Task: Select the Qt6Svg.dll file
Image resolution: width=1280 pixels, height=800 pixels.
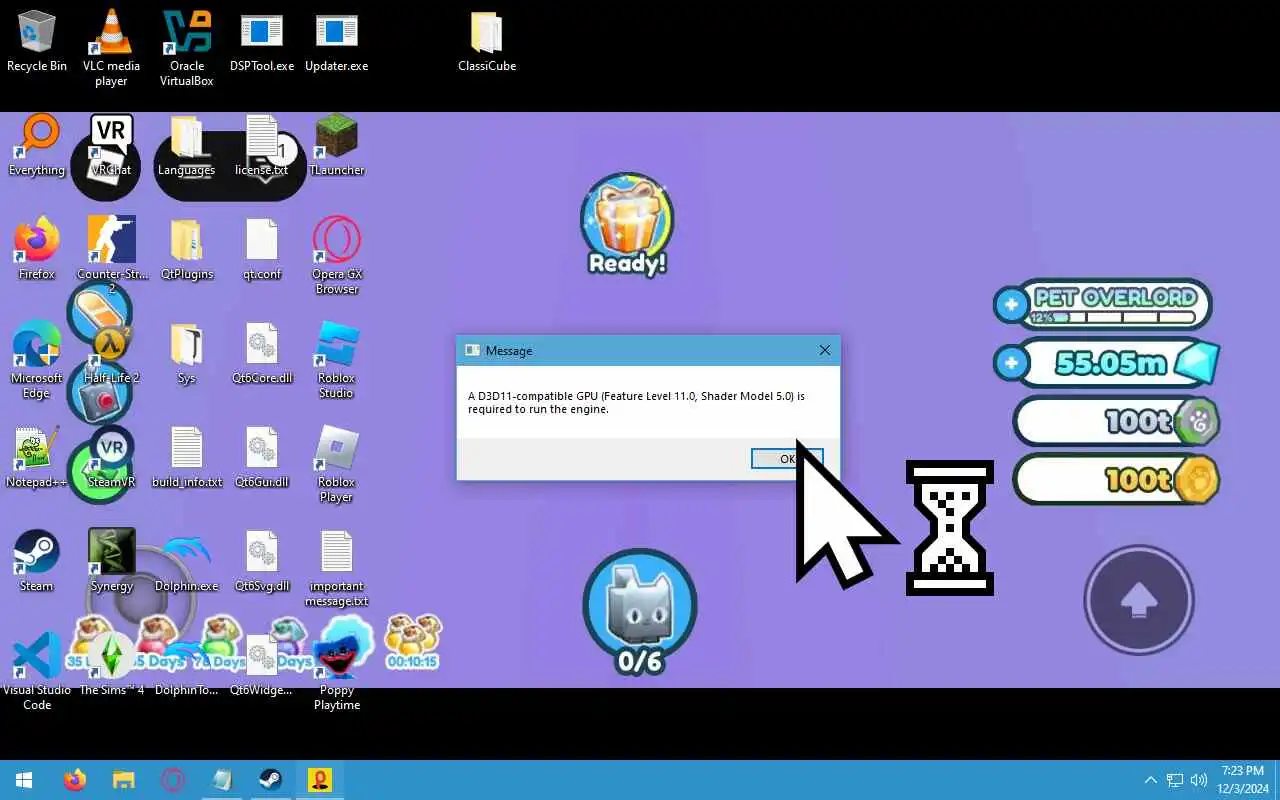Action: (261, 562)
